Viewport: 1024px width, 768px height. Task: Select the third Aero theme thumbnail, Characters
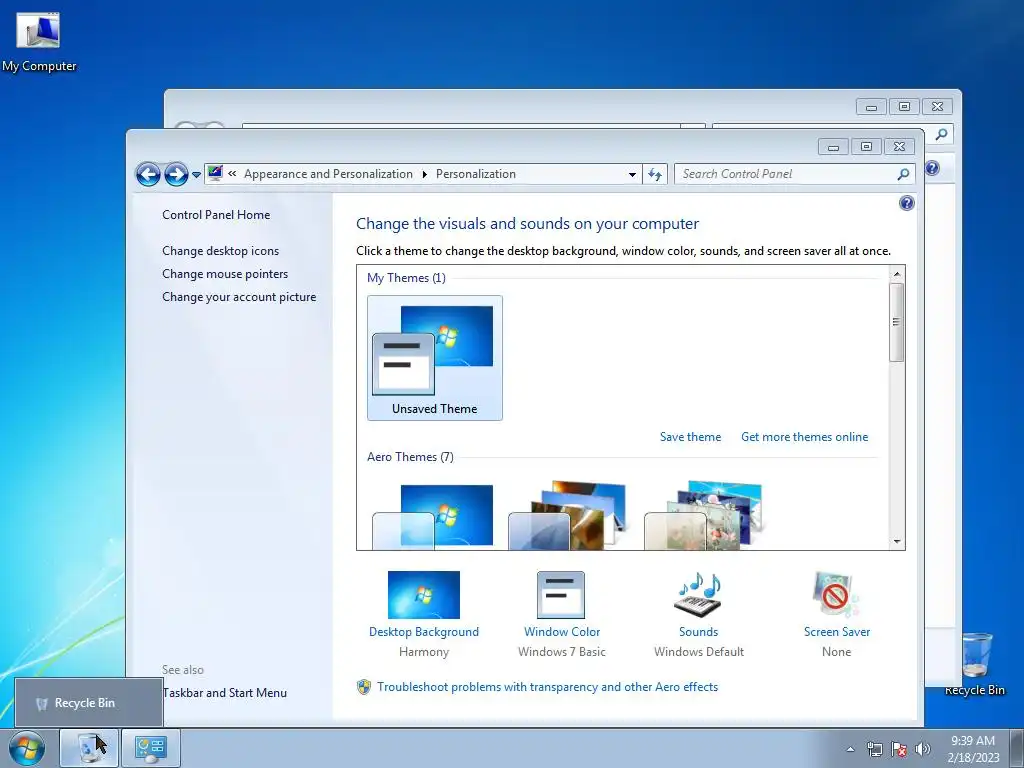click(x=704, y=516)
